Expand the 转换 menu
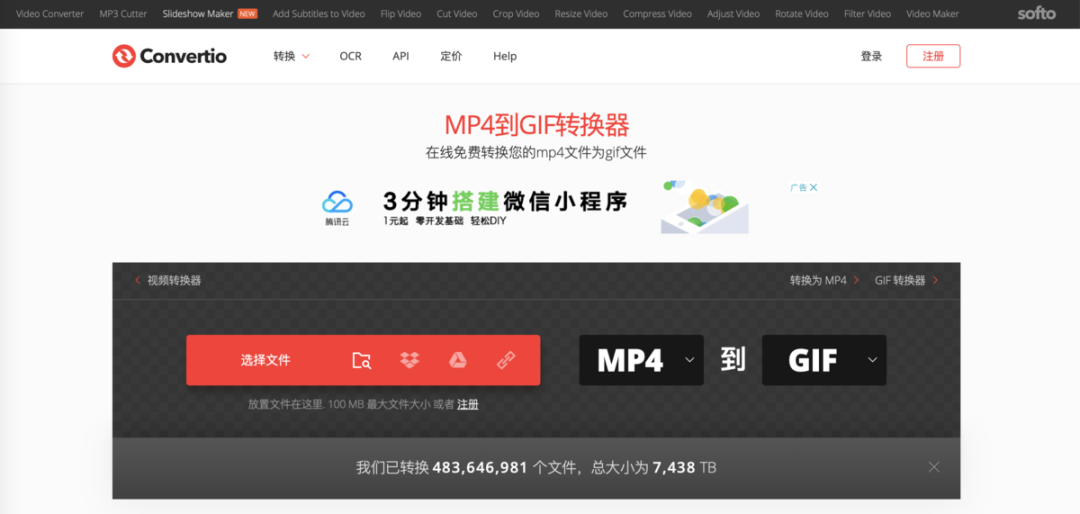Viewport: 1080px width, 514px height. pos(291,56)
